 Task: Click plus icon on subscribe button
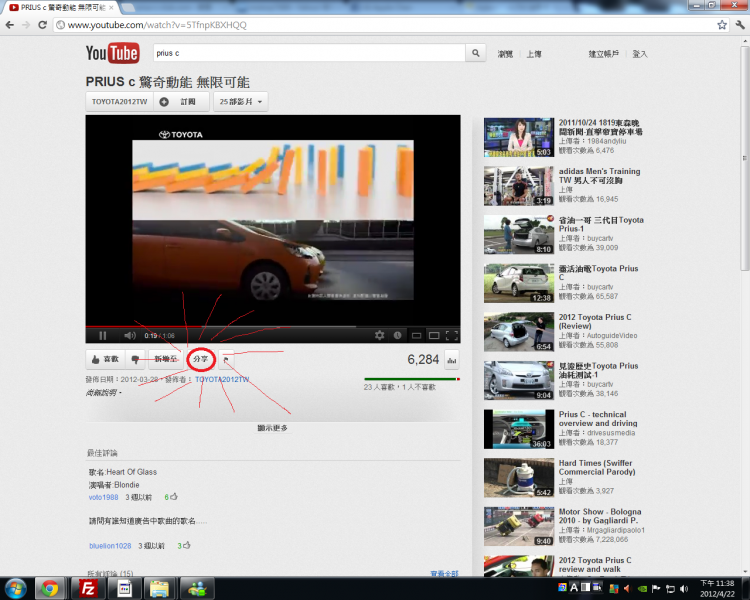click(x=164, y=101)
